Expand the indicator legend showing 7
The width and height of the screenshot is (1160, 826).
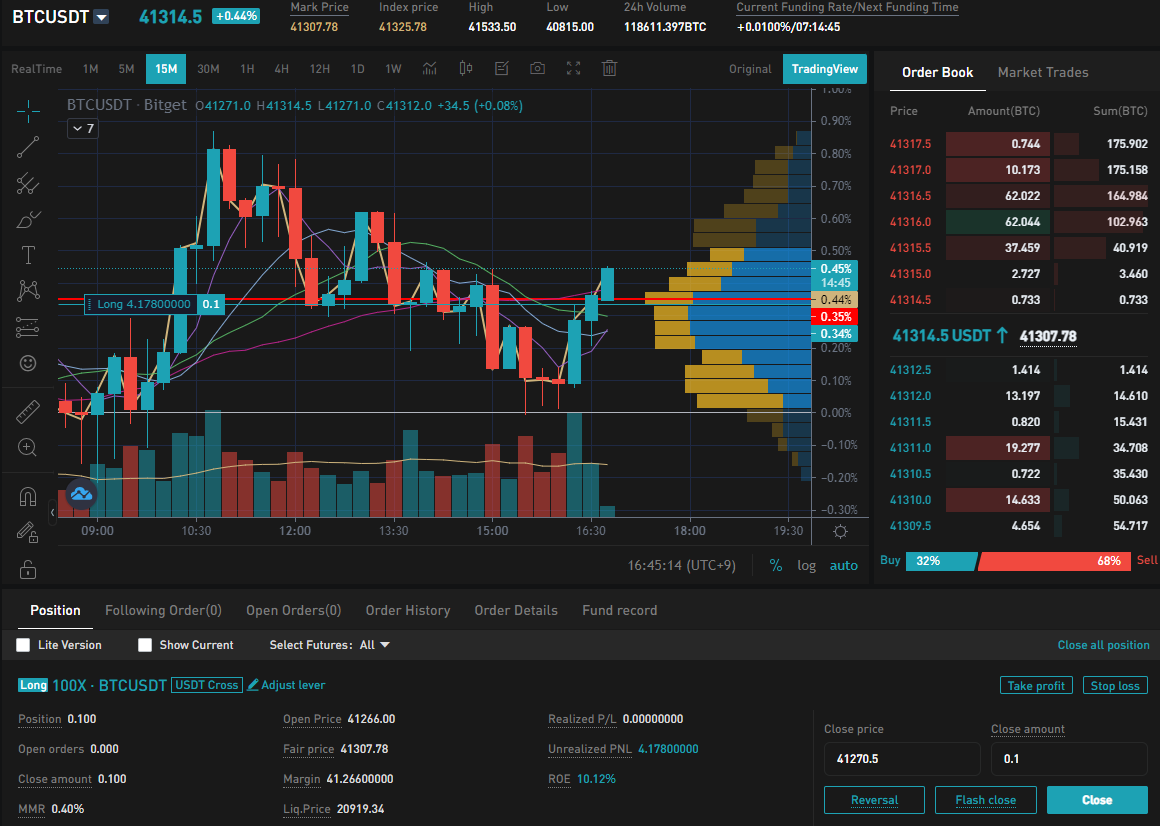82,129
